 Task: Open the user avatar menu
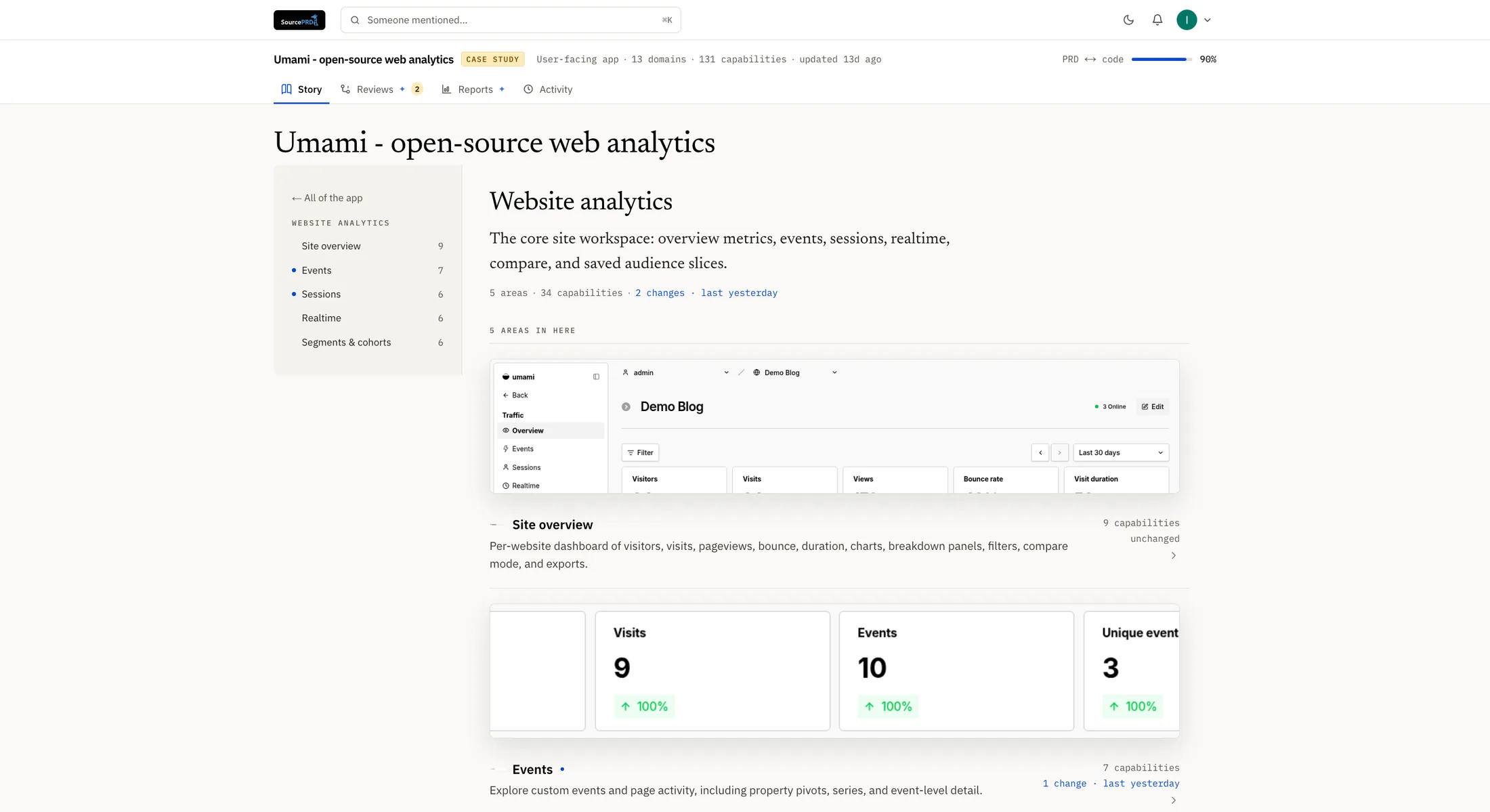[x=1187, y=20]
